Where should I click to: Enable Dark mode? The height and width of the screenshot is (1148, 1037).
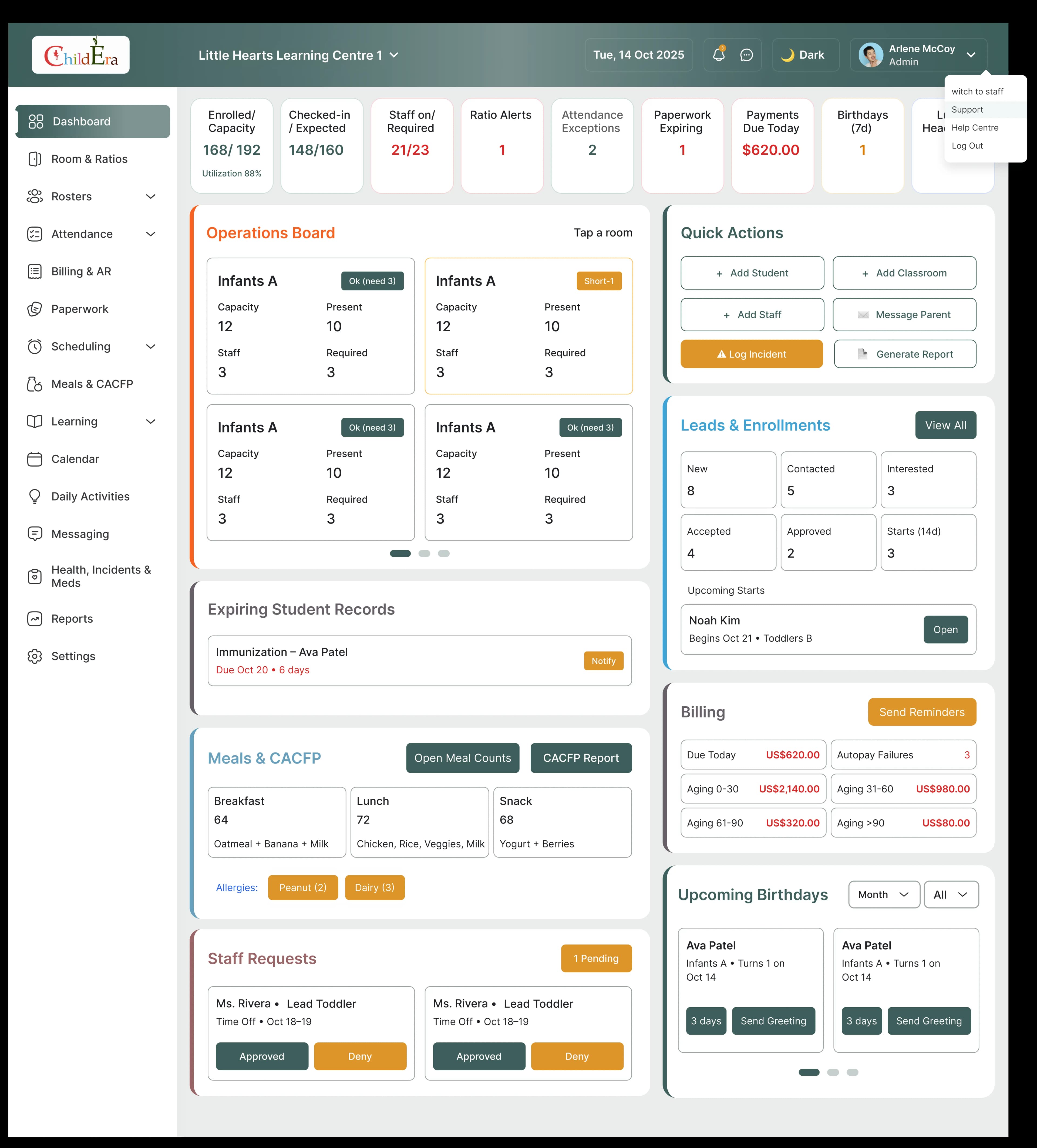(805, 55)
